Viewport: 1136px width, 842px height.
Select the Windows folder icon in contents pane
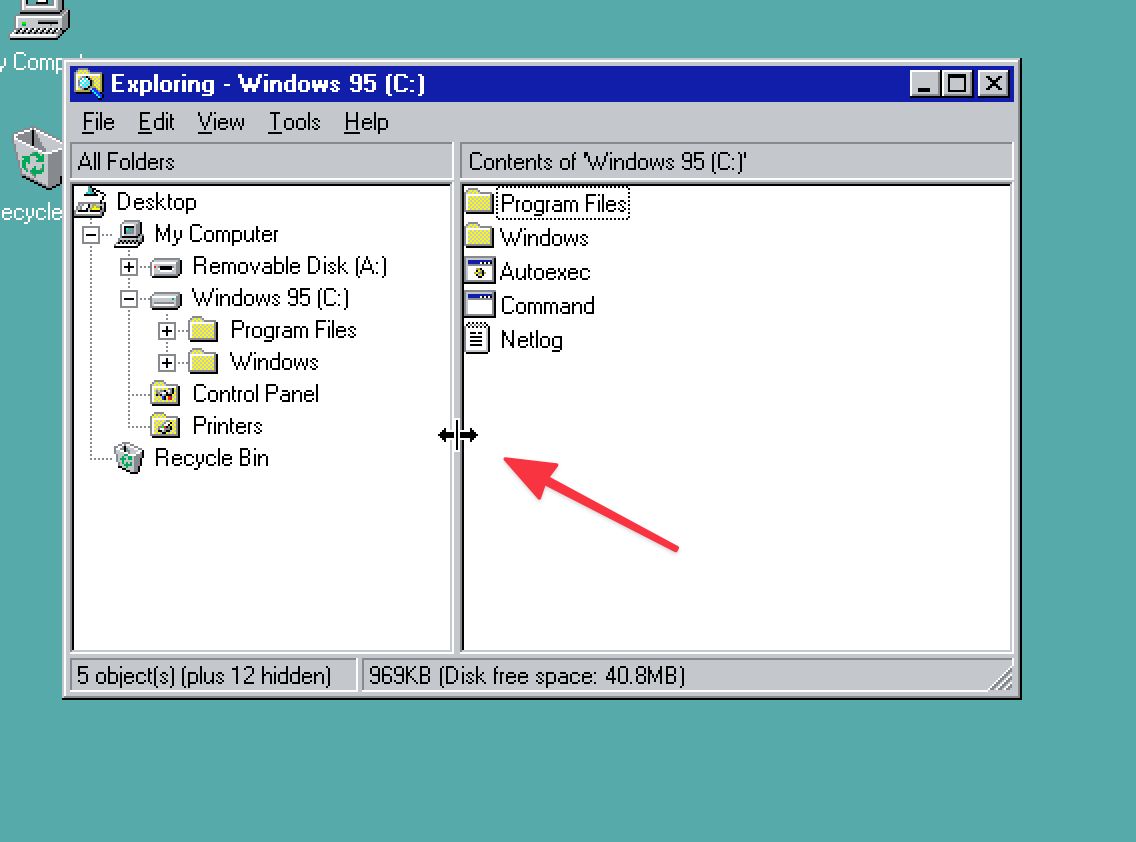(480, 238)
